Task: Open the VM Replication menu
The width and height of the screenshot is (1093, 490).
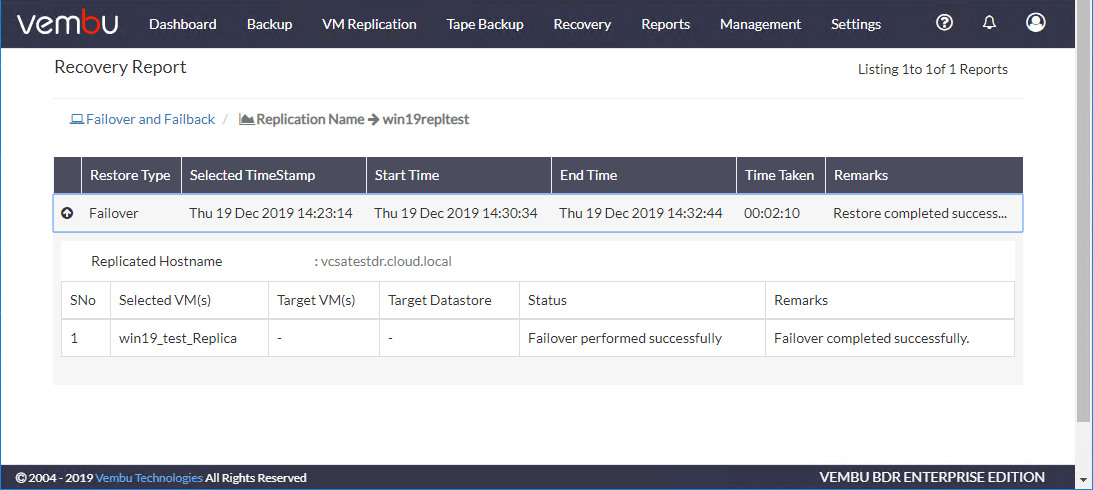Action: click(x=369, y=24)
